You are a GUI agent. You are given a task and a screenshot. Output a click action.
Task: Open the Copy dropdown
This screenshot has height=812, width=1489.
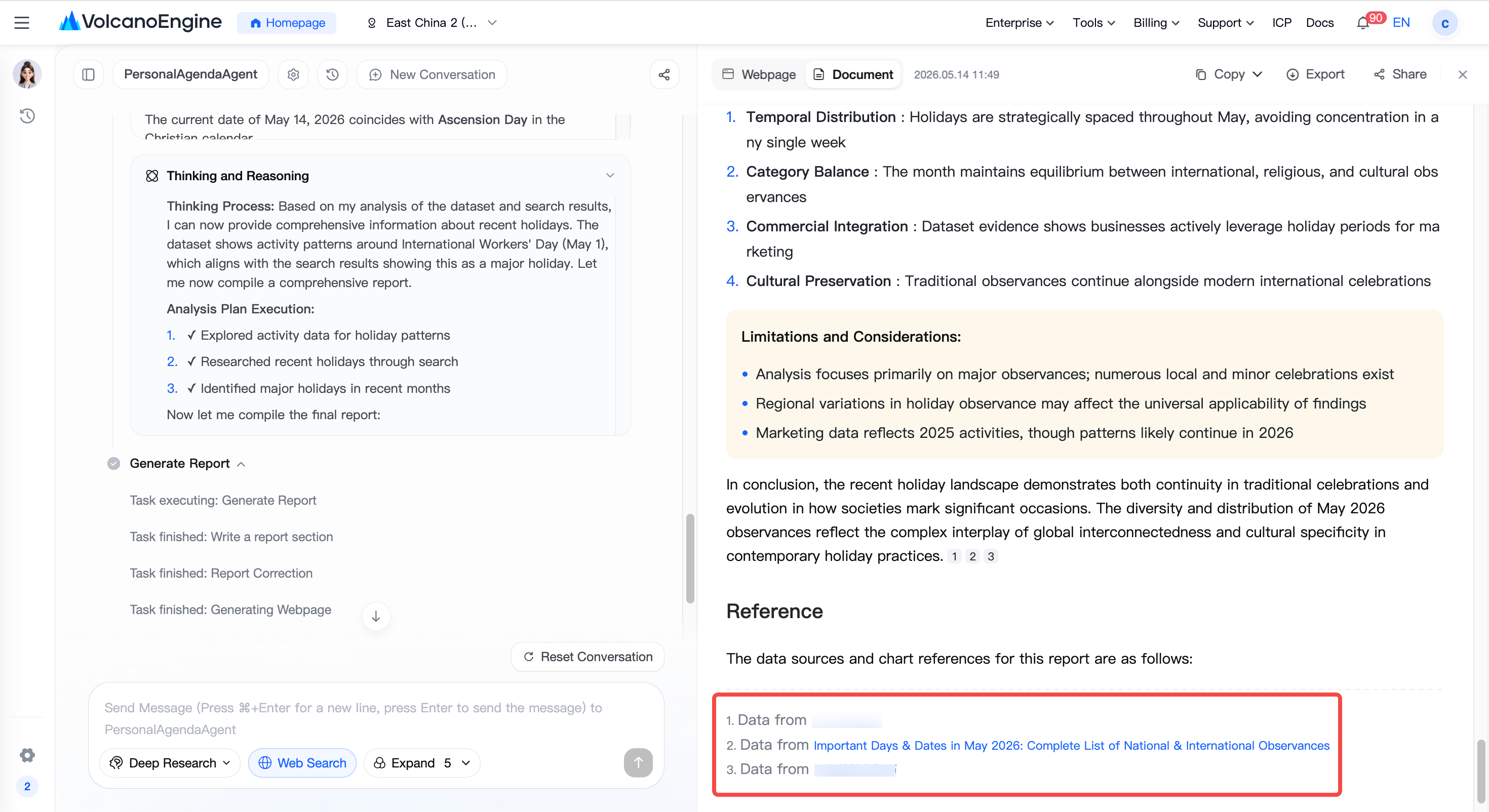point(1228,74)
